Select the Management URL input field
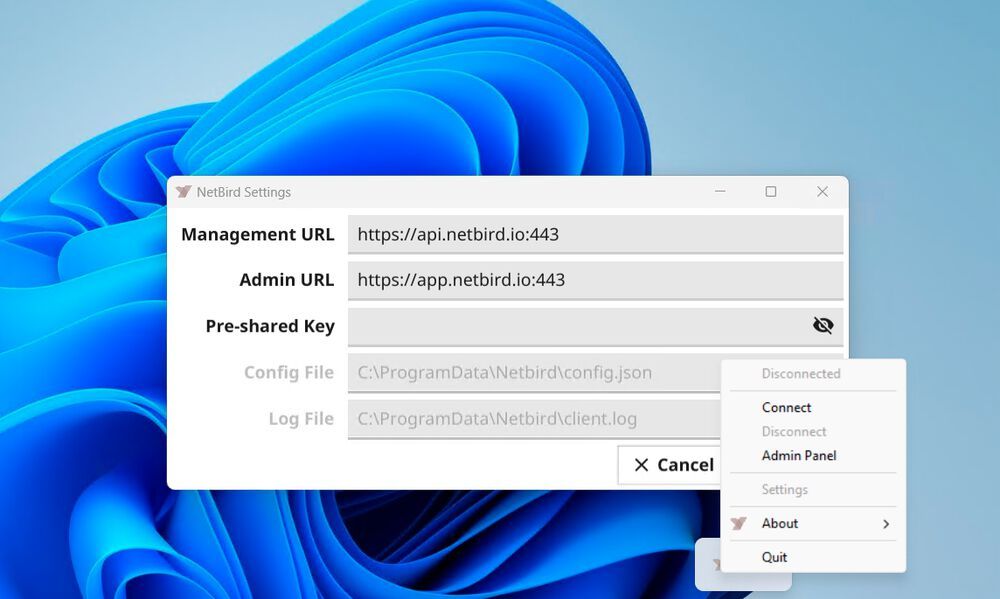 pyautogui.click(x=594, y=234)
